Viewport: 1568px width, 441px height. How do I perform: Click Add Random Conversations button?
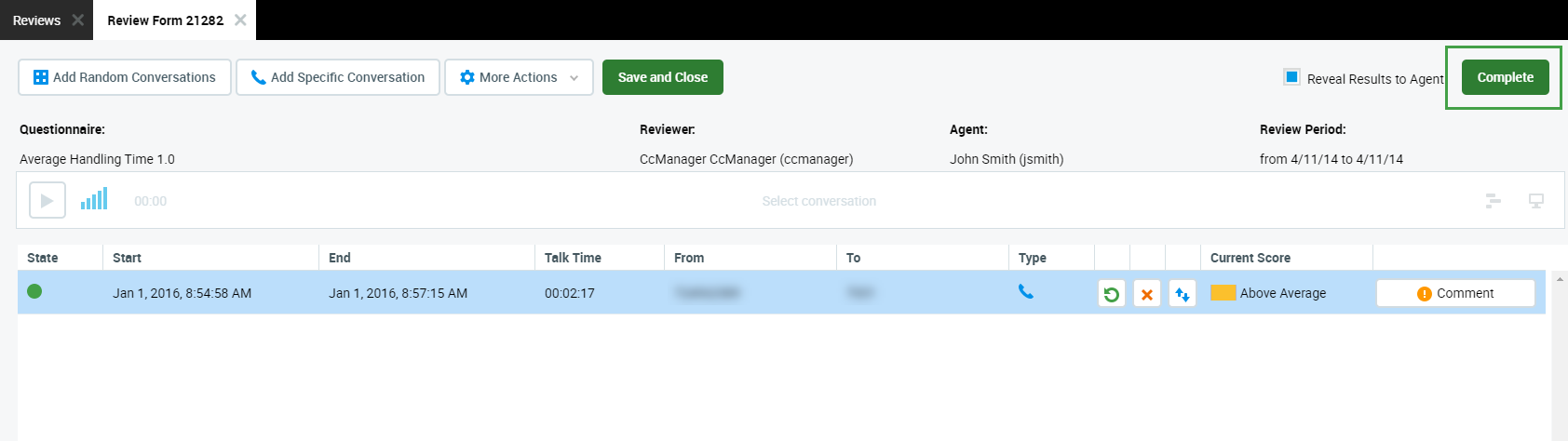point(125,77)
